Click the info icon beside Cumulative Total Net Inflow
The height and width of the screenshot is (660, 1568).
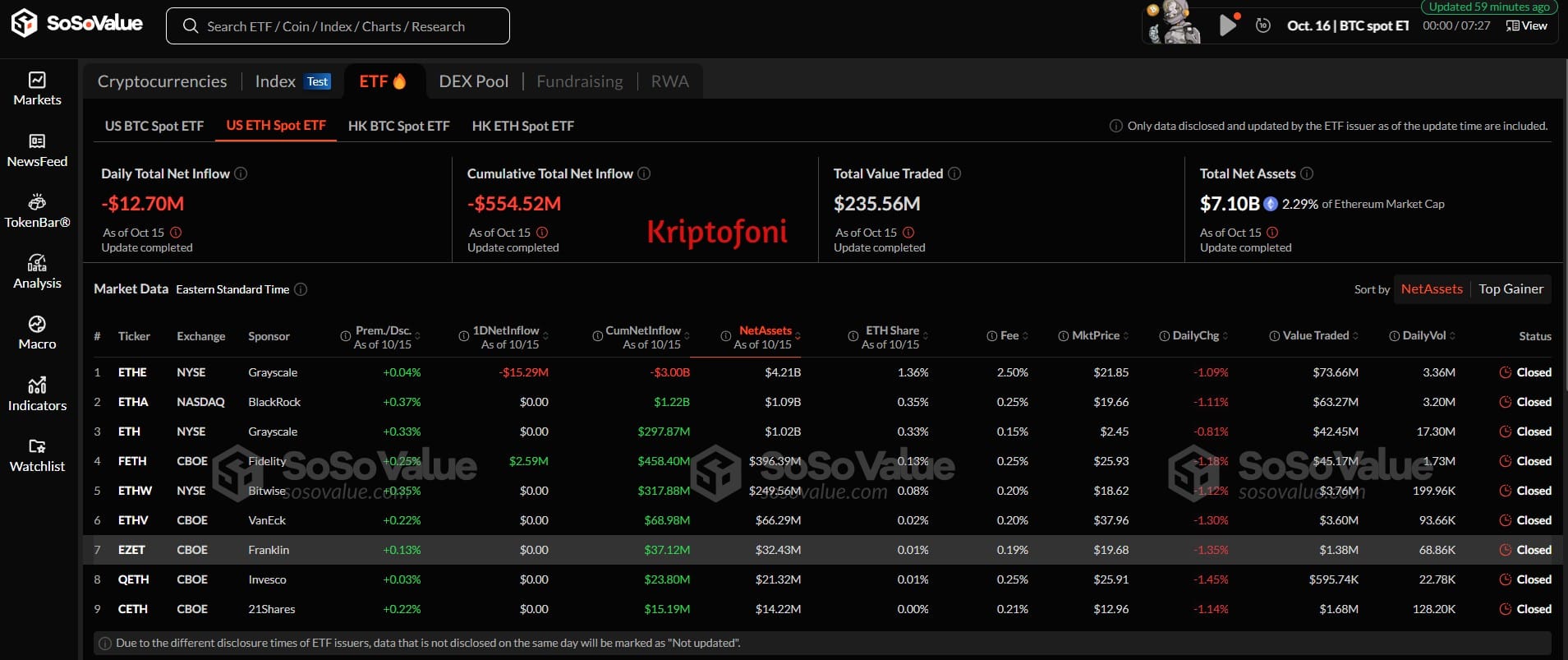(644, 173)
